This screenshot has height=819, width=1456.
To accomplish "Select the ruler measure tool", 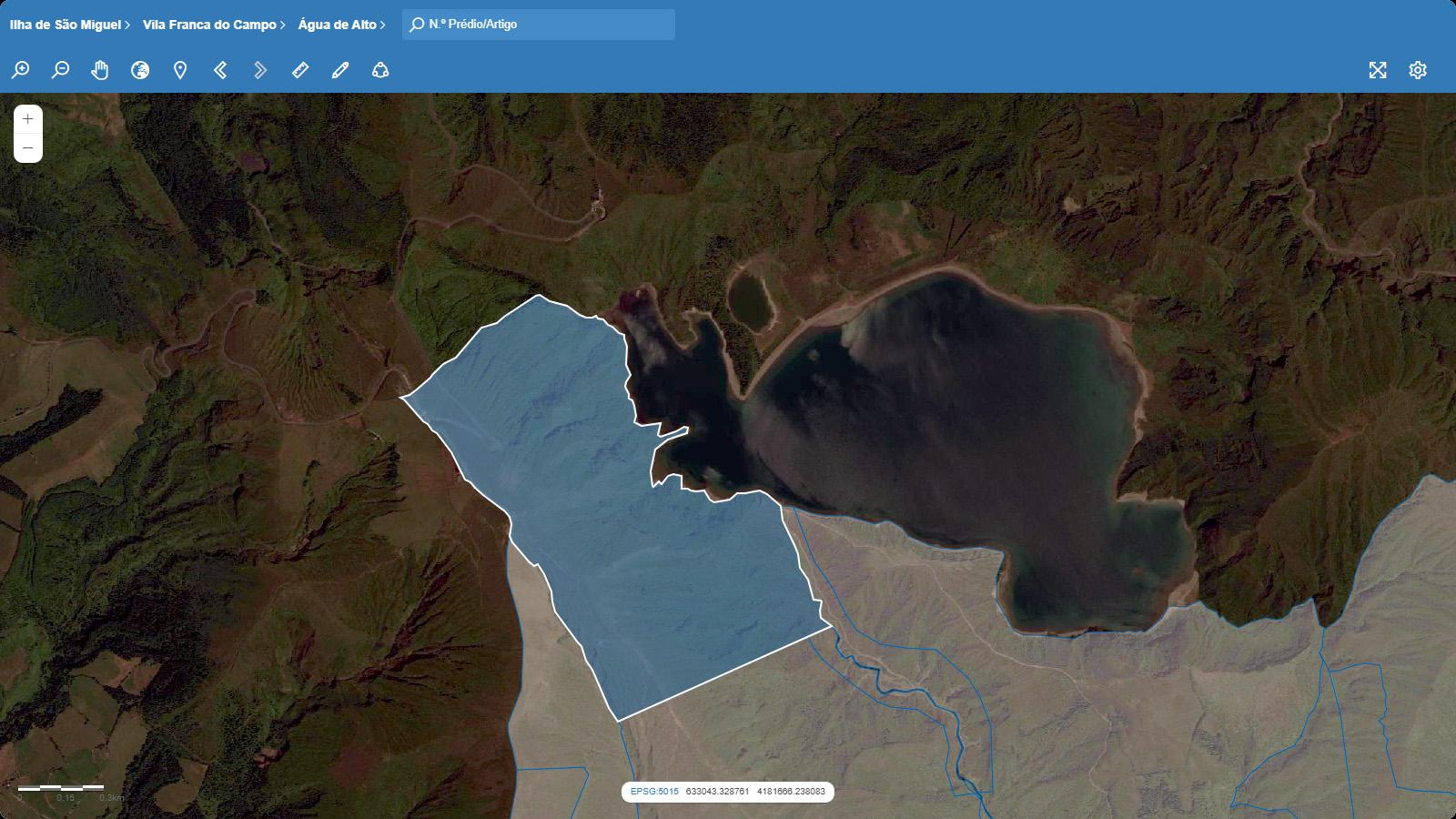I will click(x=300, y=70).
